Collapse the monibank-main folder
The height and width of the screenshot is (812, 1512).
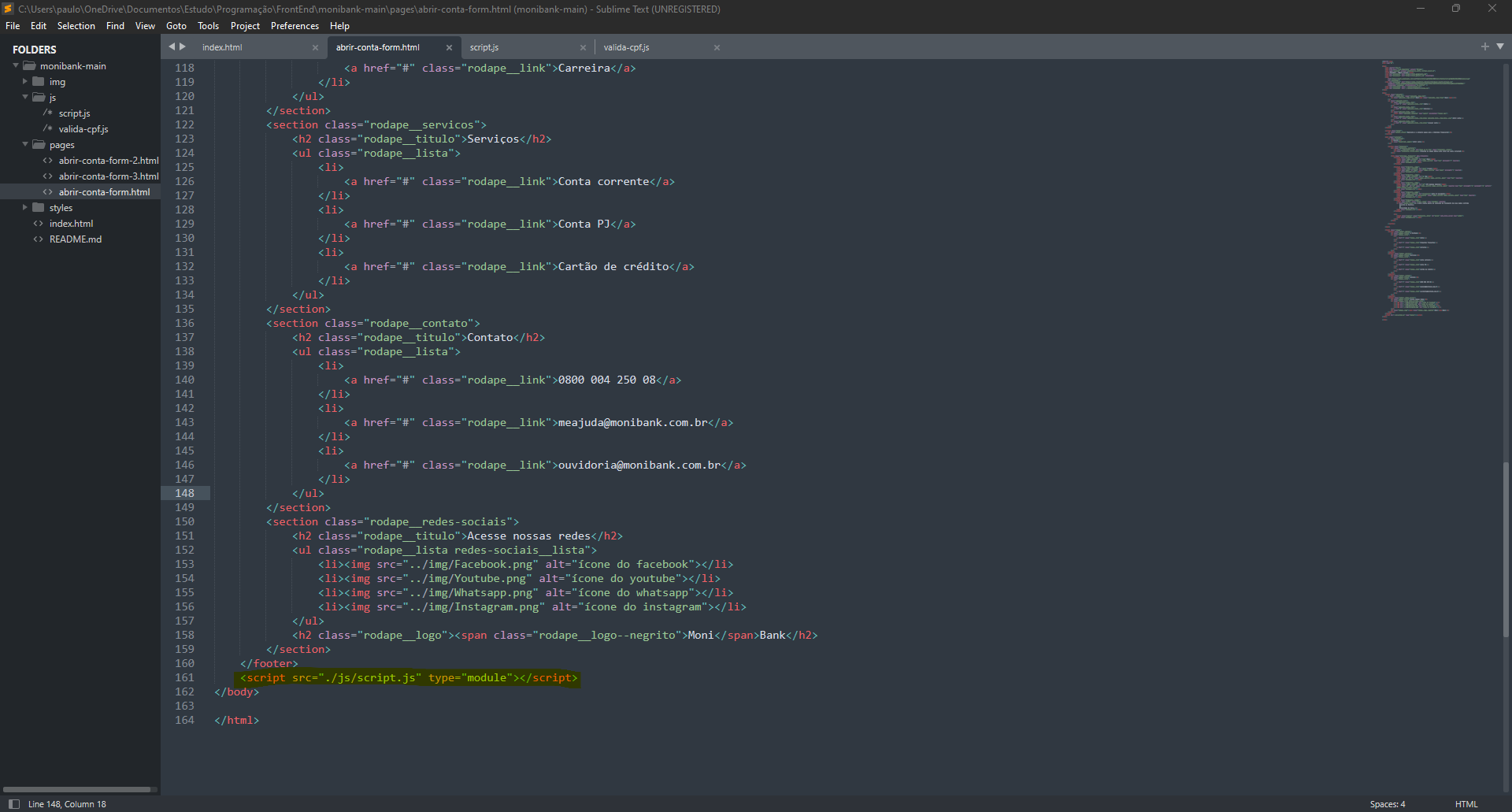point(16,65)
